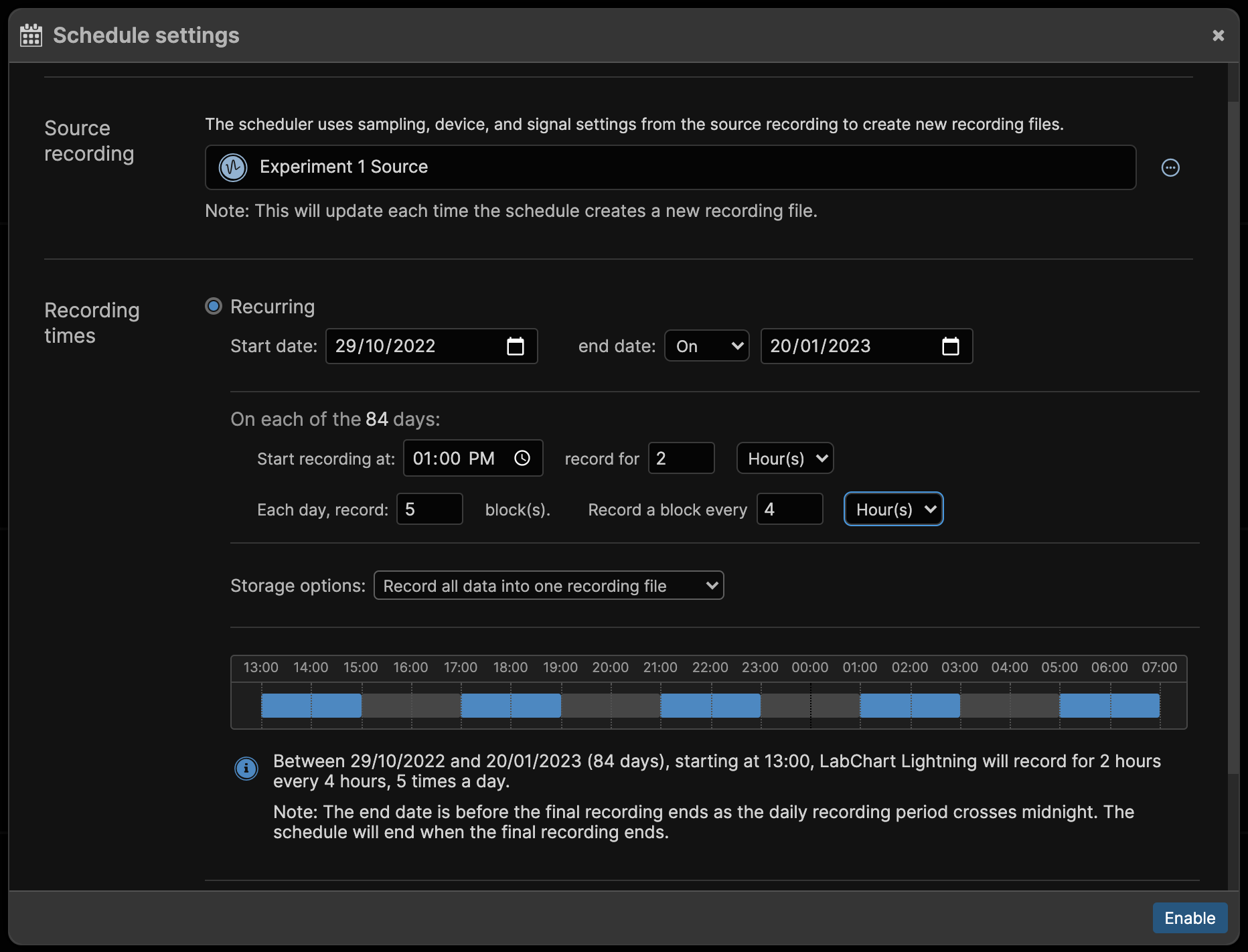Click the calendar icon in Start date field
1248x952 pixels.
pos(515,346)
